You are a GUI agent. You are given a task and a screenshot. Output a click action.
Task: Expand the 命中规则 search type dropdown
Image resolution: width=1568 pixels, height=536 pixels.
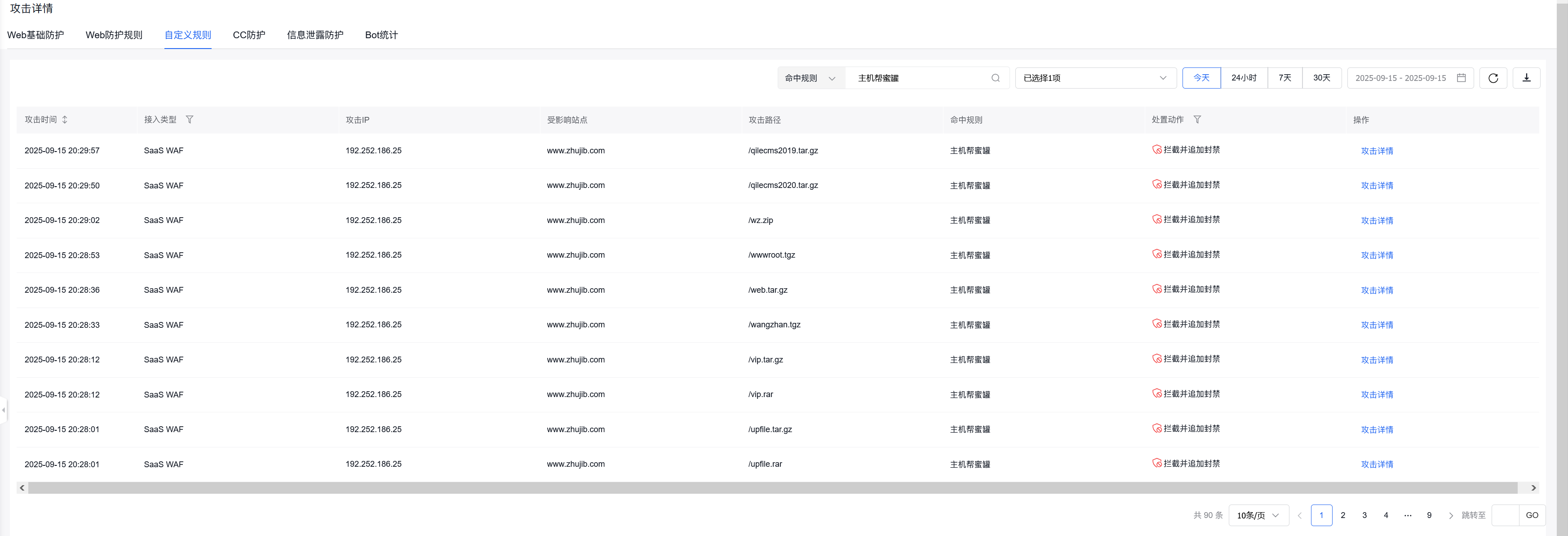[x=810, y=78]
